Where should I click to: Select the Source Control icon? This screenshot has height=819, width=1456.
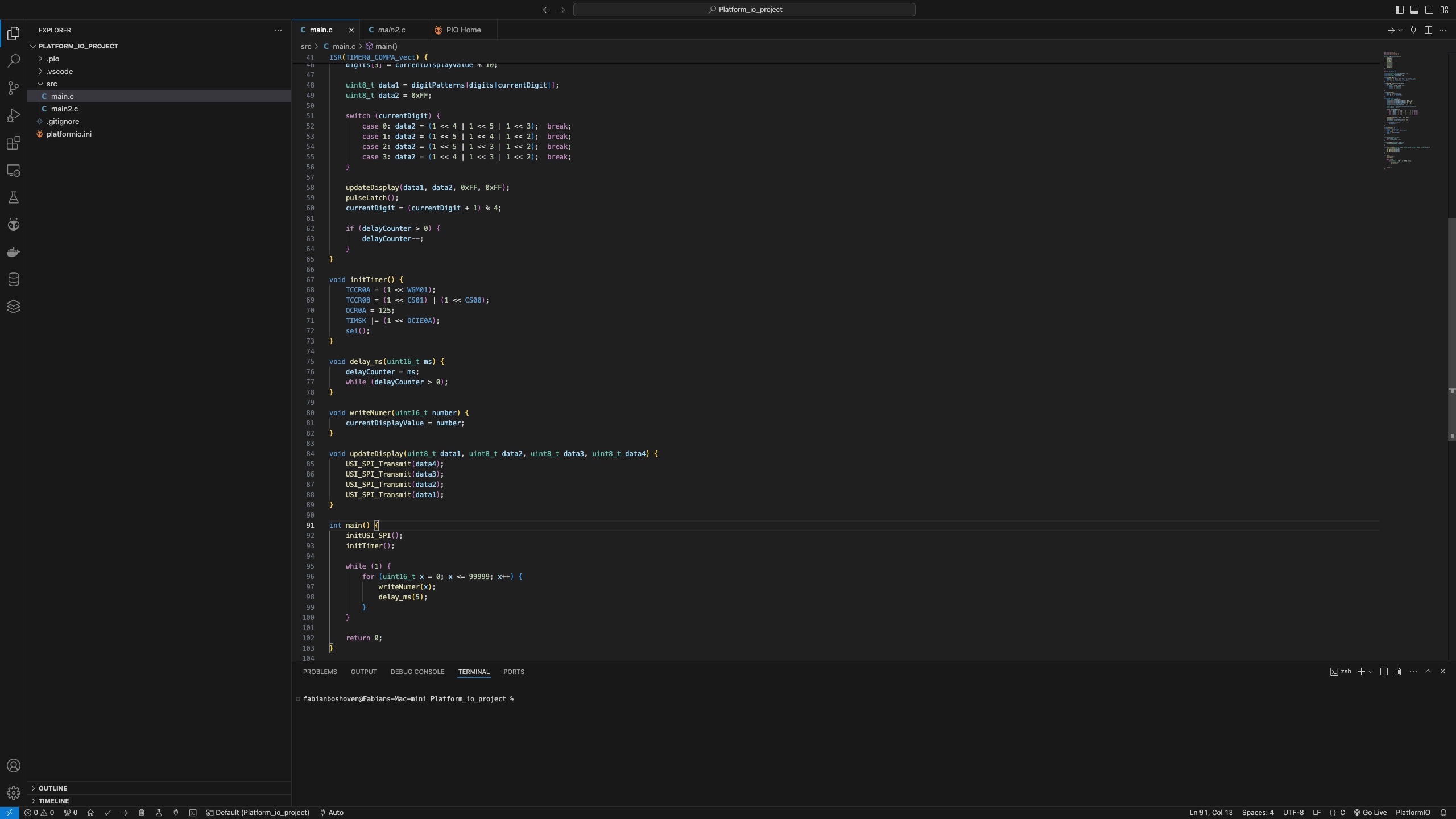pyautogui.click(x=14, y=88)
